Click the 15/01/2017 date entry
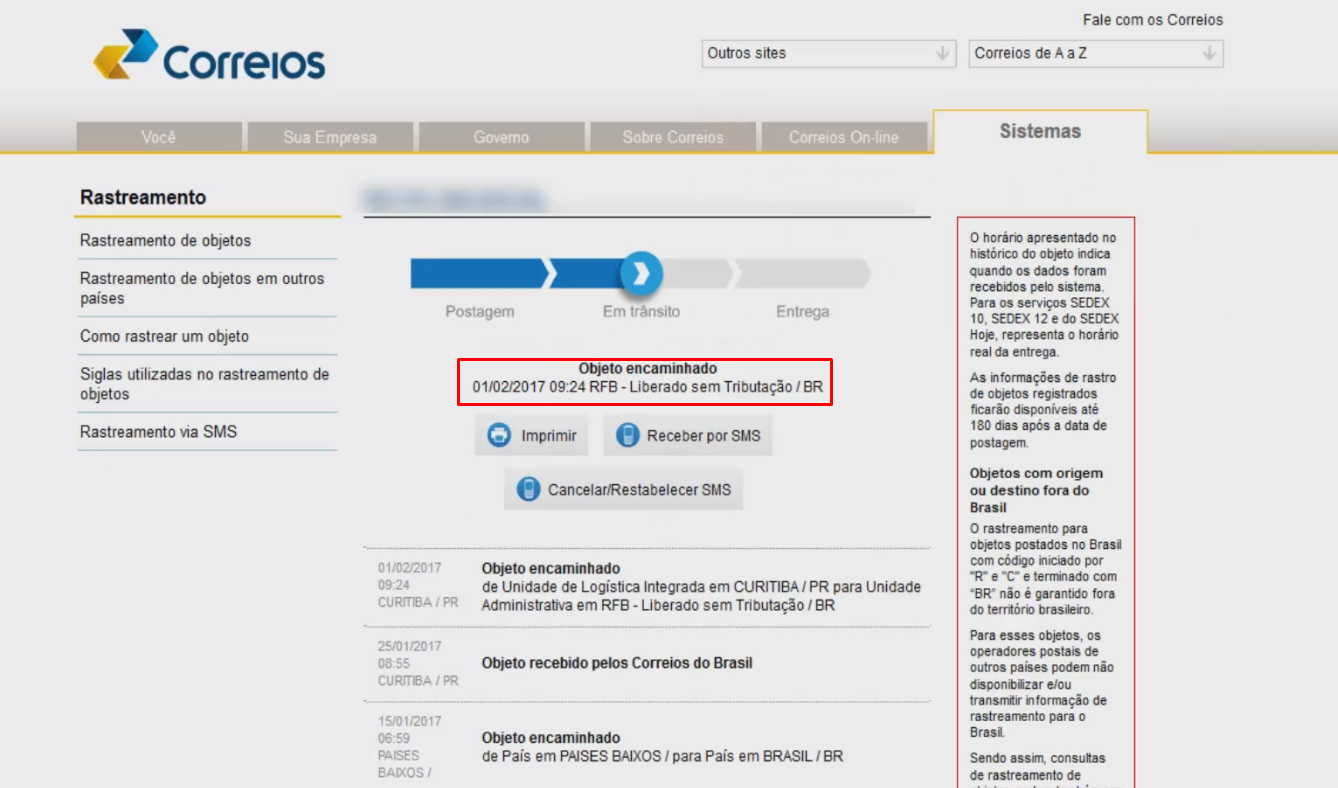Image resolution: width=1338 pixels, height=788 pixels. pos(409,721)
